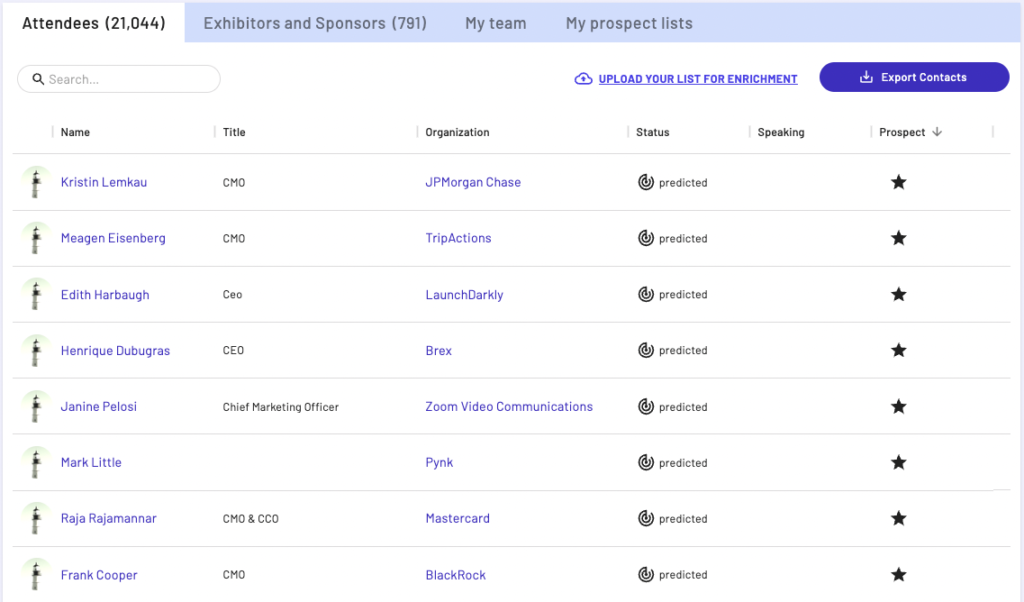Click predicted status icon for Mastercard row

(x=646, y=518)
